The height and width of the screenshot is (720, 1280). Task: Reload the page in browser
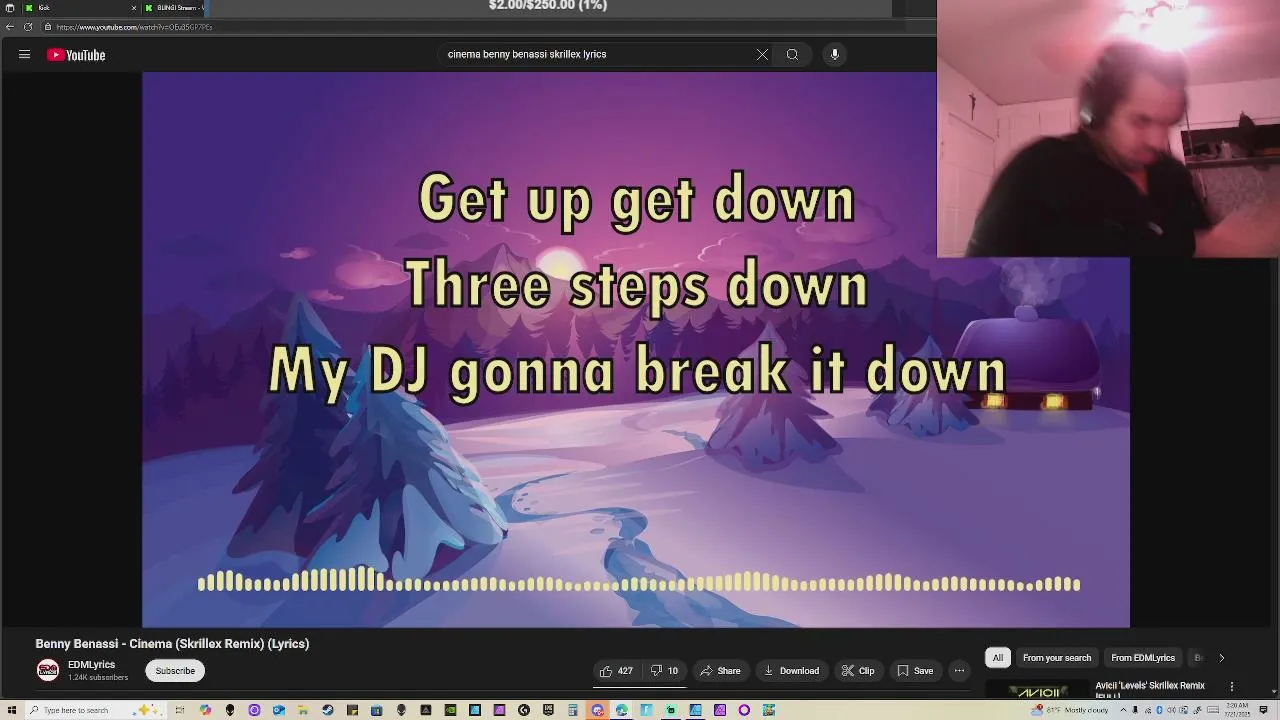(x=28, y=27)
